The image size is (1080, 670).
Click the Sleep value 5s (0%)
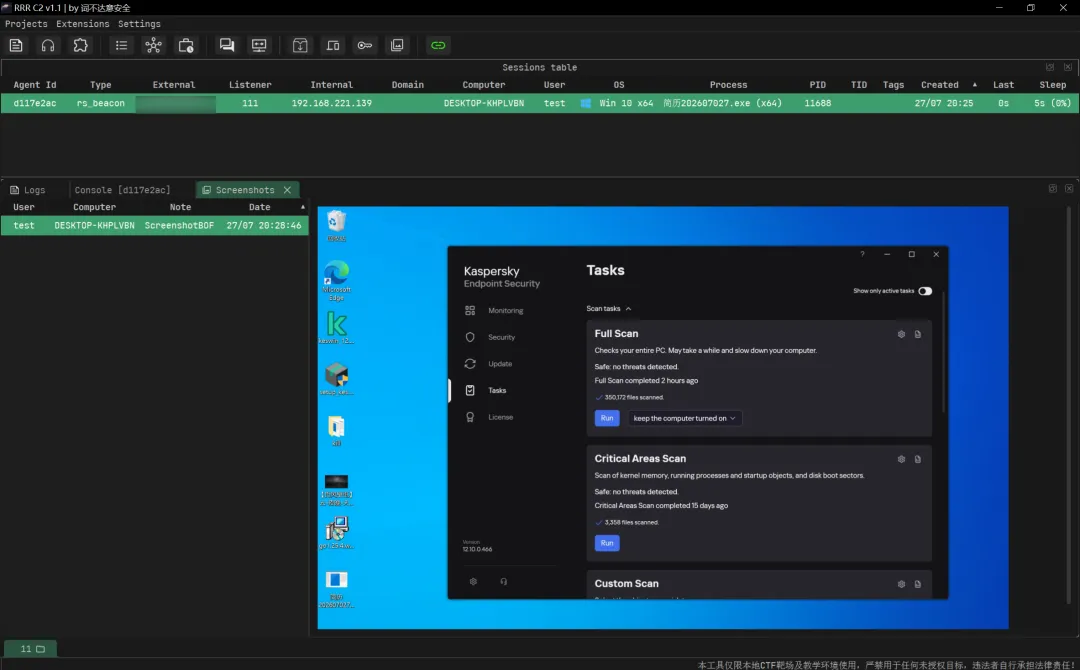pos(1052,103)
